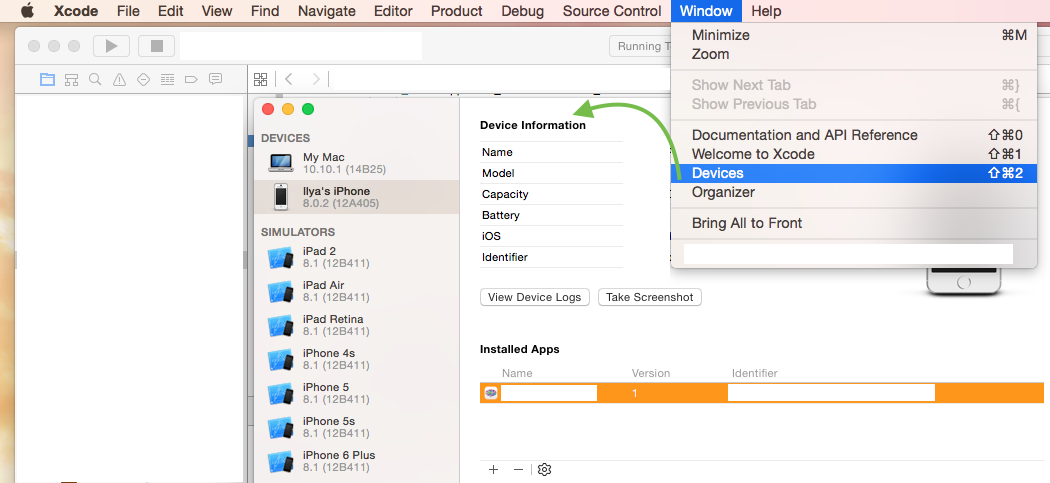Open the Symbol navigator hierarchy icon
This screenshot has width=1050, height=483.
click(x=71, y=80)
